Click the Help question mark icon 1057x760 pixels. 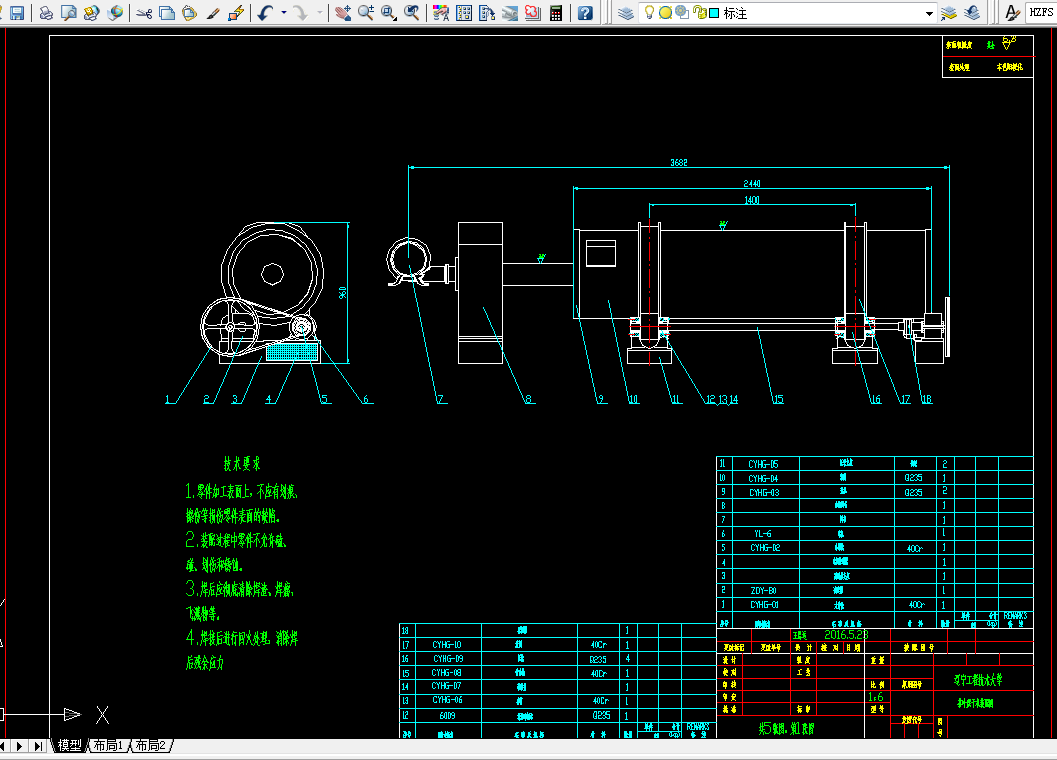[586, 13]
